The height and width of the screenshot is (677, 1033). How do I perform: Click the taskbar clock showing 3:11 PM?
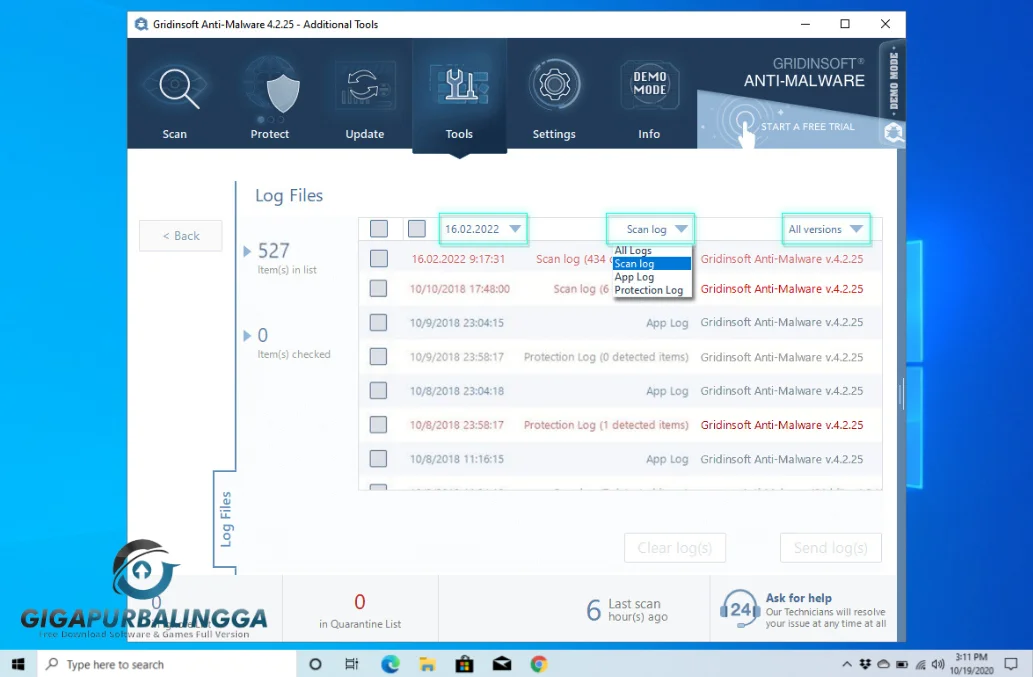[x=972, y=664]
